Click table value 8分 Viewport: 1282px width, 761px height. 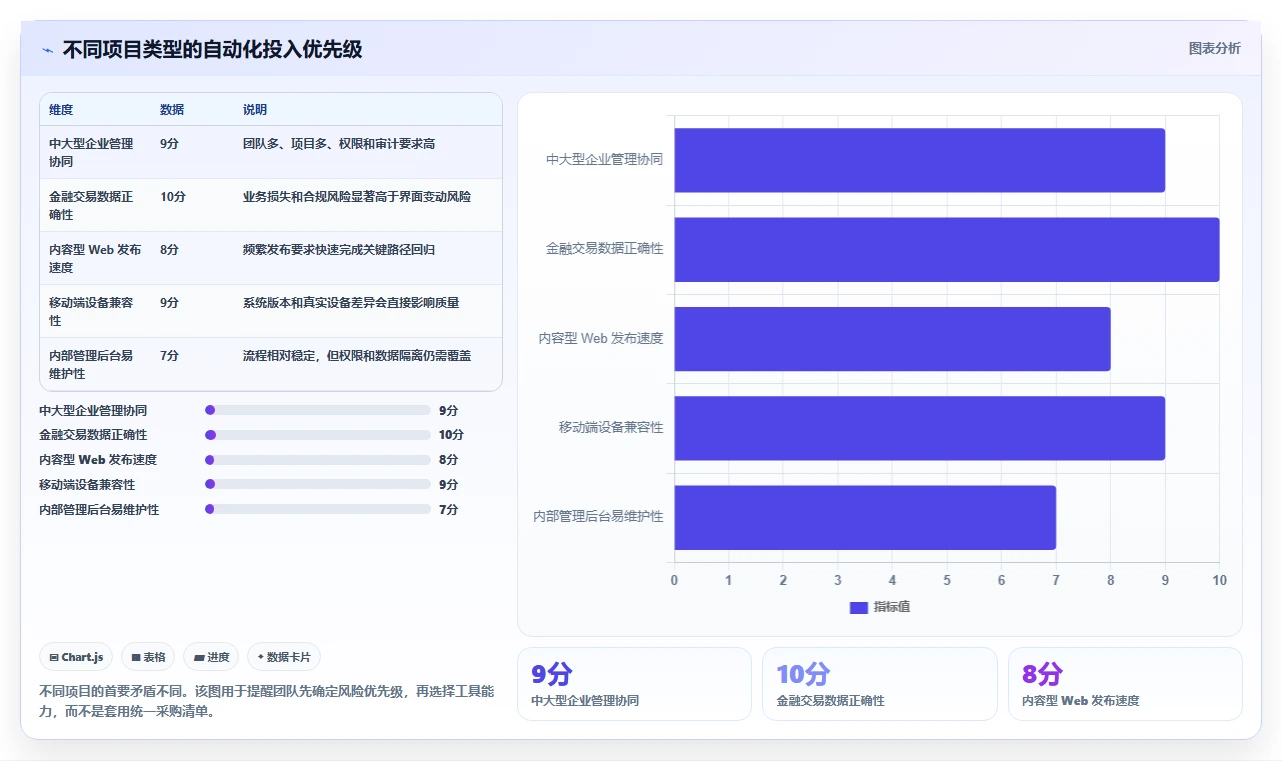170,250
